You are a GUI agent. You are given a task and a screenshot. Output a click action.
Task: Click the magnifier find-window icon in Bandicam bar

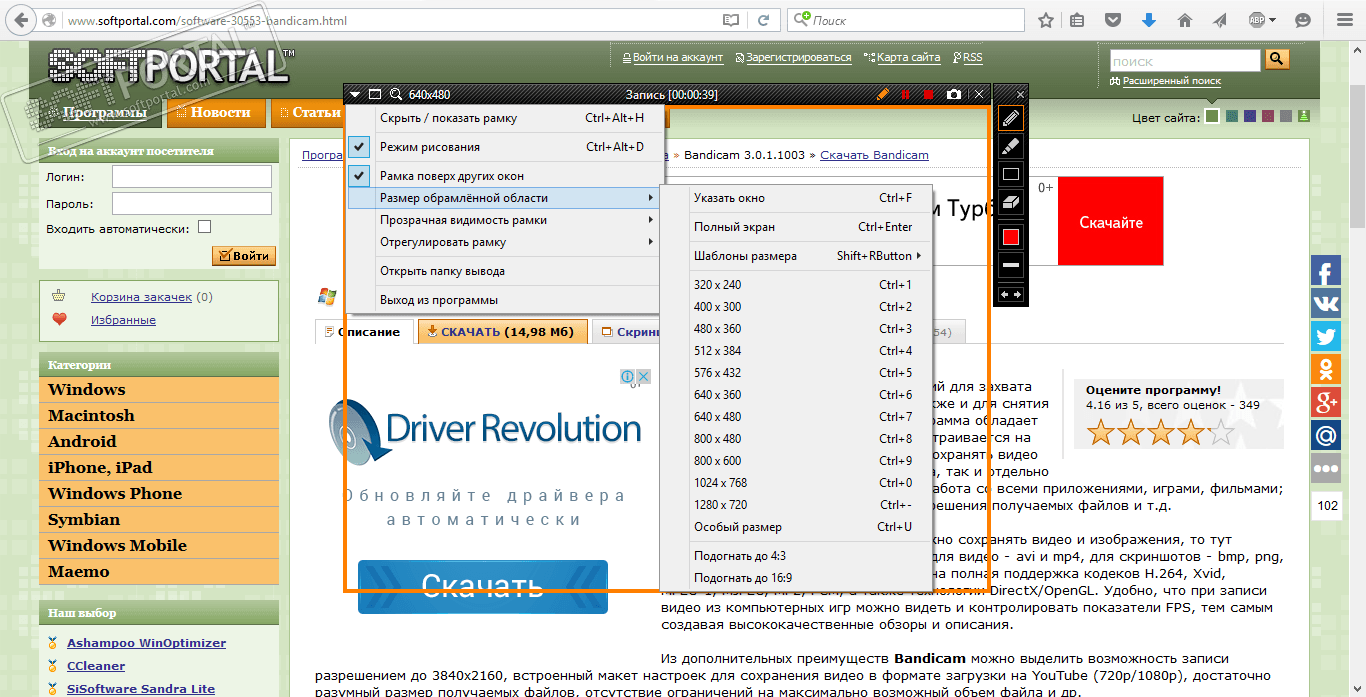click(x=396, y=94)
